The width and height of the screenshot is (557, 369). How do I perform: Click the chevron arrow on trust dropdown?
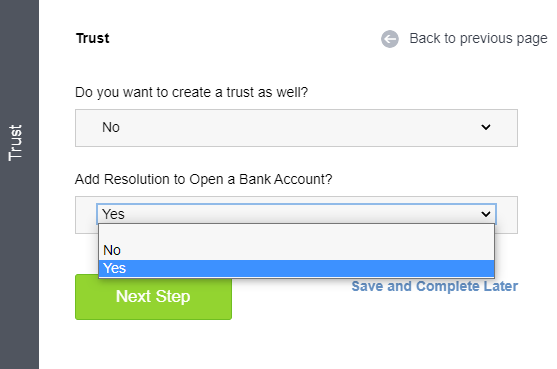pyautogui.click(x=486, y=127)
